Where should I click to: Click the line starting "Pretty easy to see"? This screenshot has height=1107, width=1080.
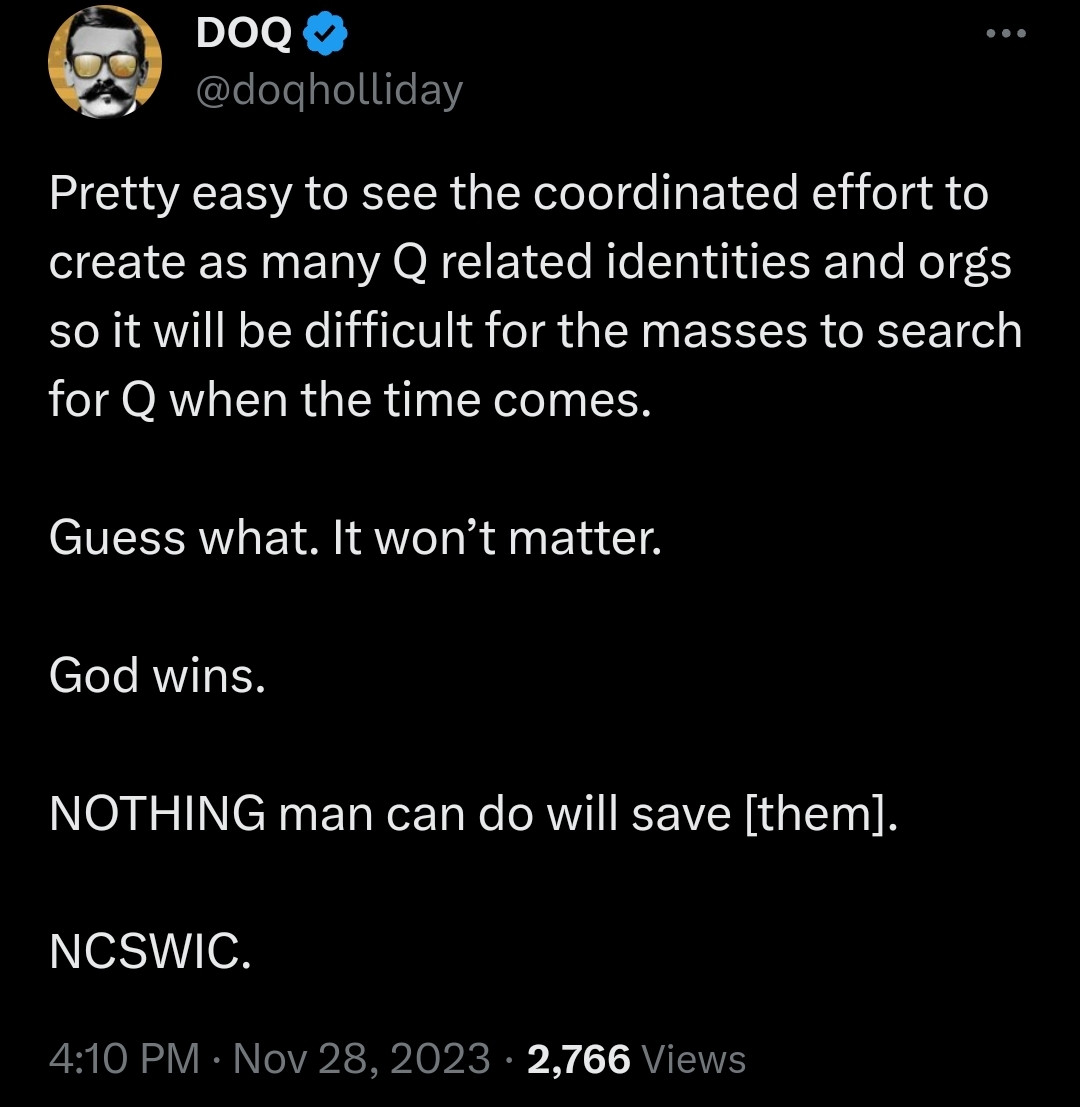click(x=518, y=193)
